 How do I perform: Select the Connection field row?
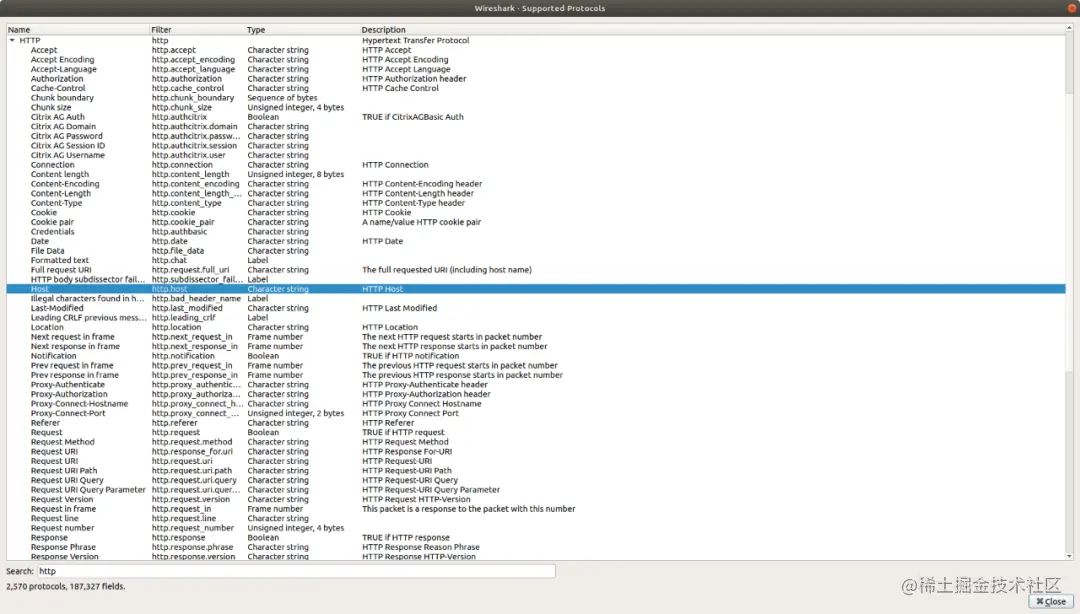536,165
